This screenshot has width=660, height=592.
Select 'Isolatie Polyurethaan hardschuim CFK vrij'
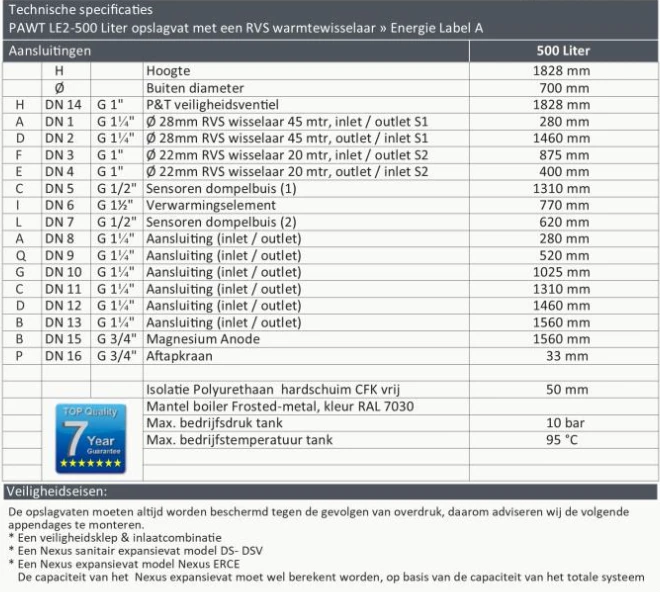273,389
